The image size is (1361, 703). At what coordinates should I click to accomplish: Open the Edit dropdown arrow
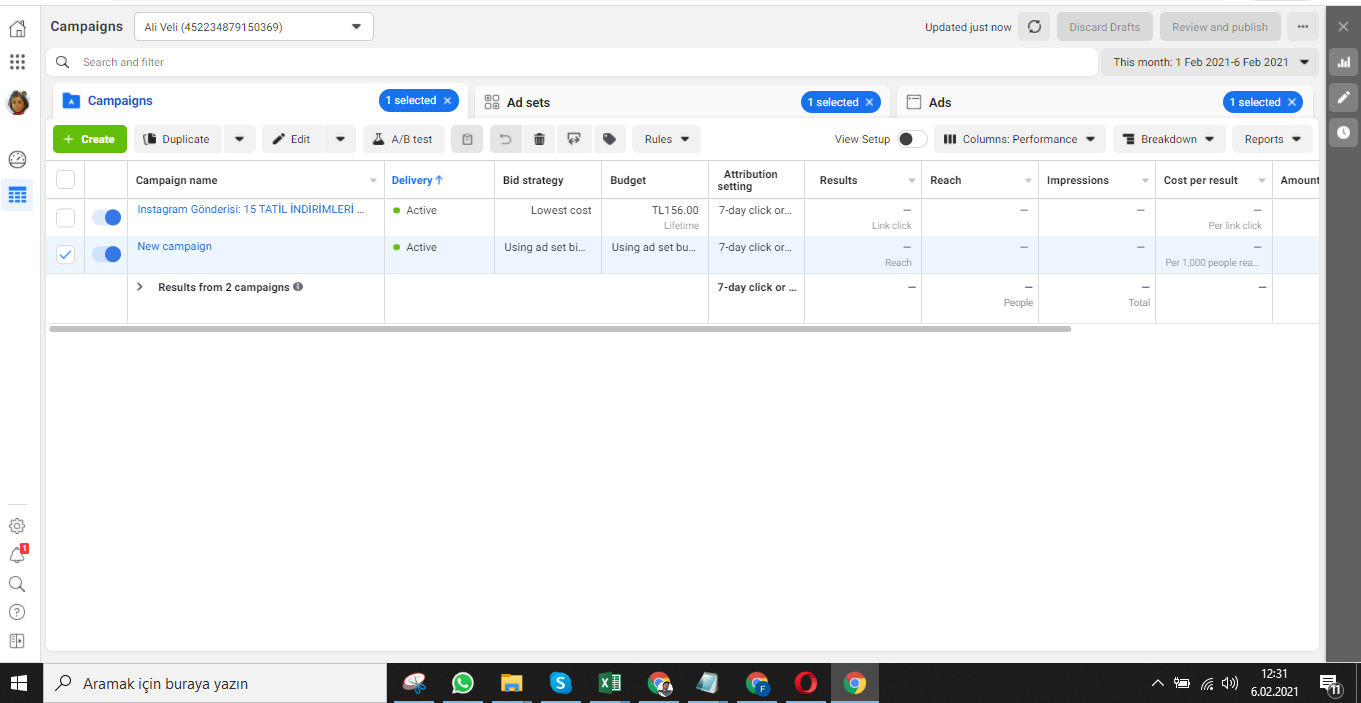[340, 139]
